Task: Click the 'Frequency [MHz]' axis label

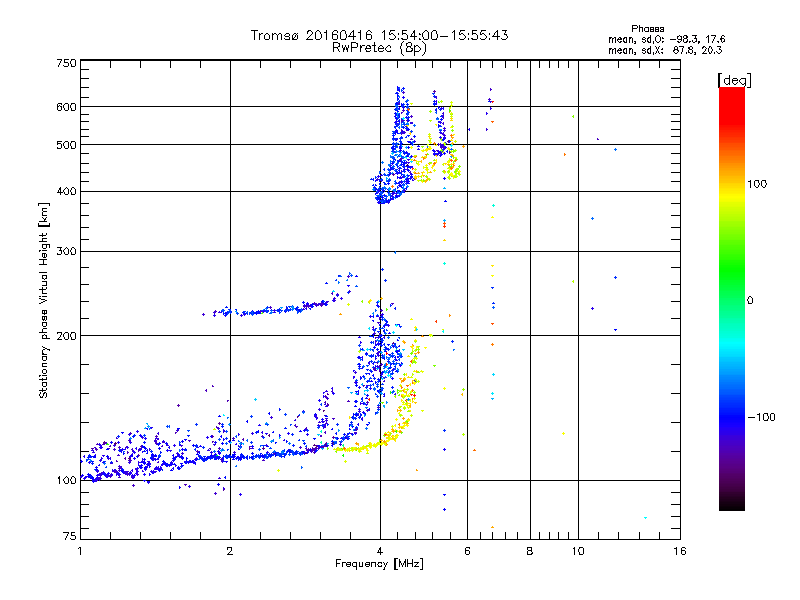Action: (x=379, y=564)
